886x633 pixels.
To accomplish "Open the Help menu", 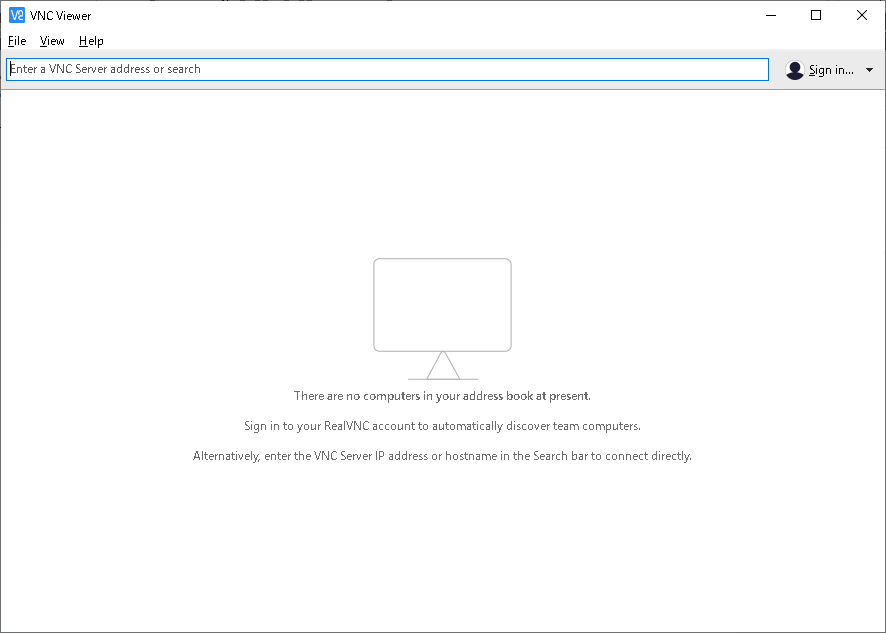I will coord(91,41).
